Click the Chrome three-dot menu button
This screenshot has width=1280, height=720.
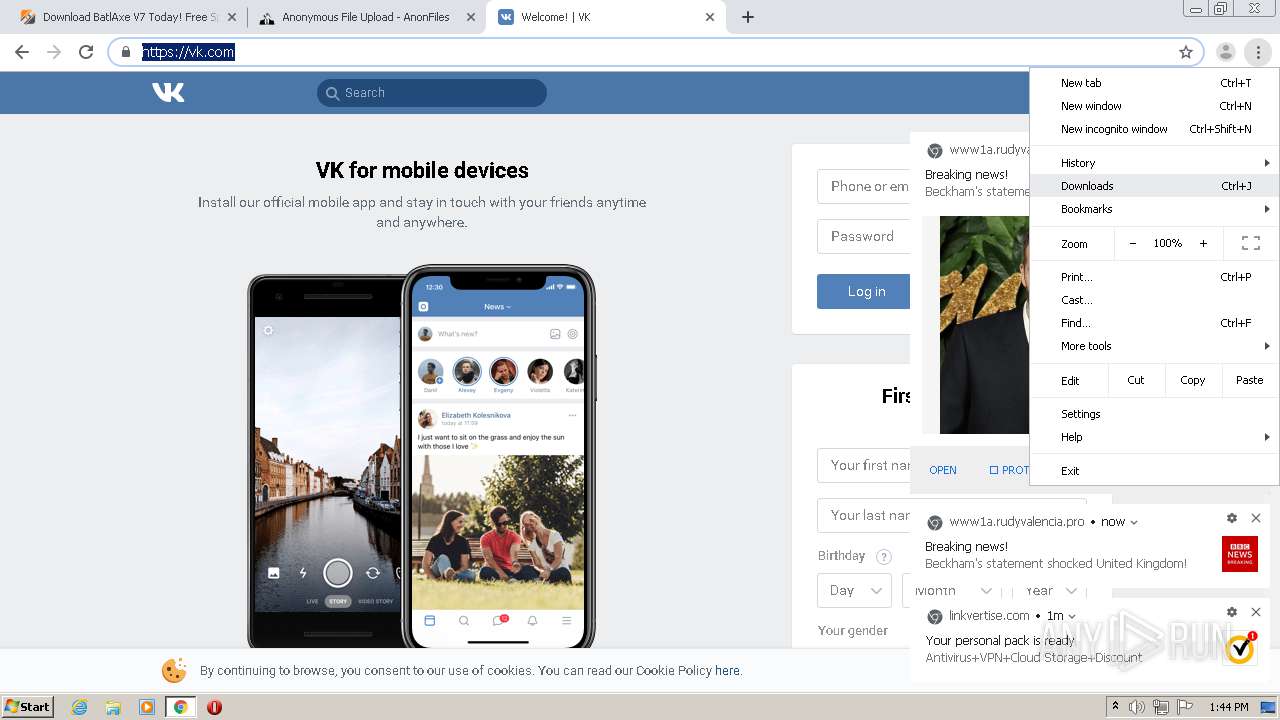click(x=1258, y=52)
